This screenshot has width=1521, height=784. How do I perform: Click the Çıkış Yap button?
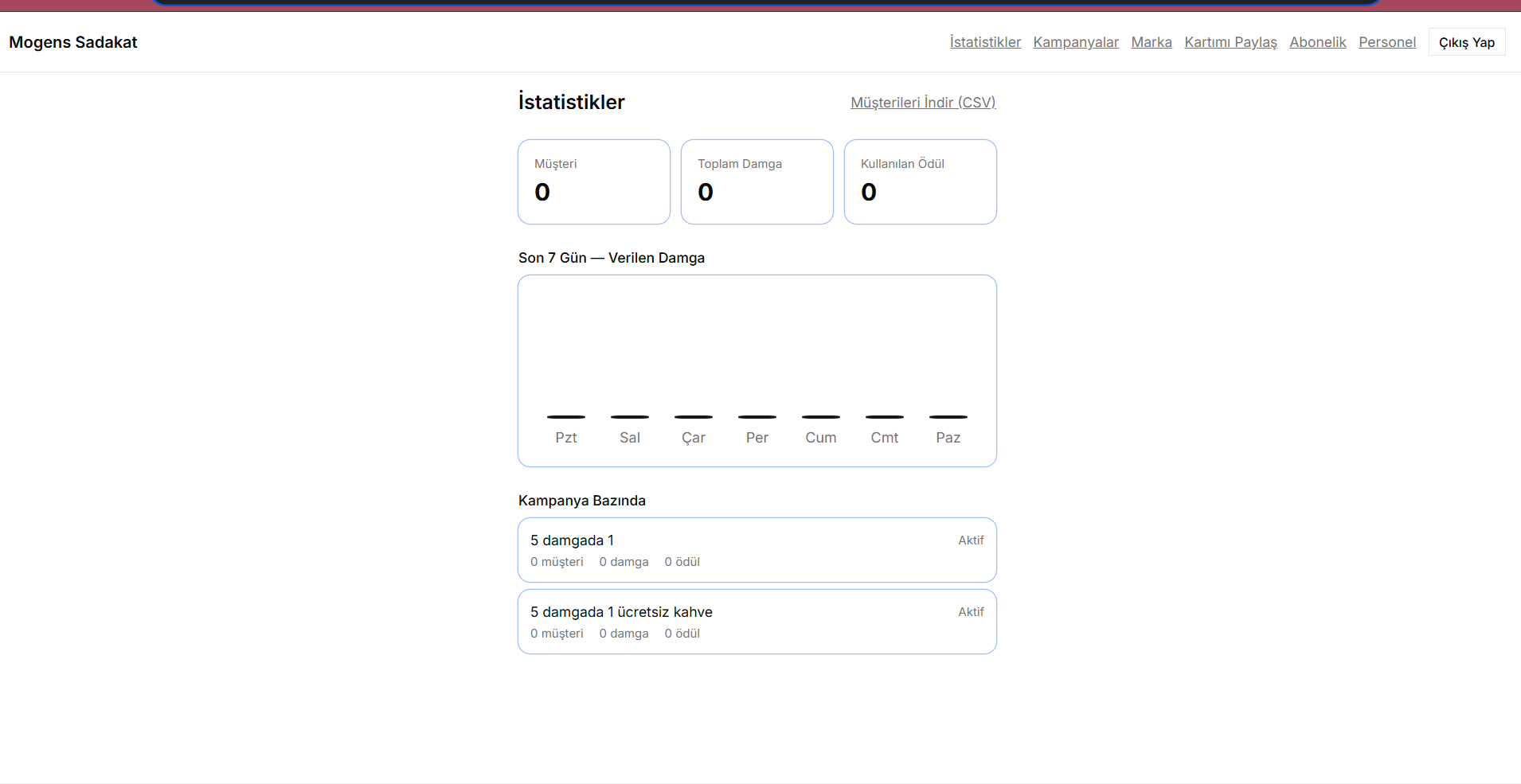(1467, 42)
